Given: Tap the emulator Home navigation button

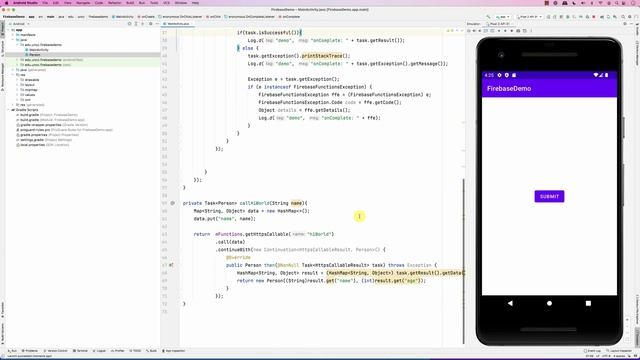Looking at the screenshot, I should (549, 303).
